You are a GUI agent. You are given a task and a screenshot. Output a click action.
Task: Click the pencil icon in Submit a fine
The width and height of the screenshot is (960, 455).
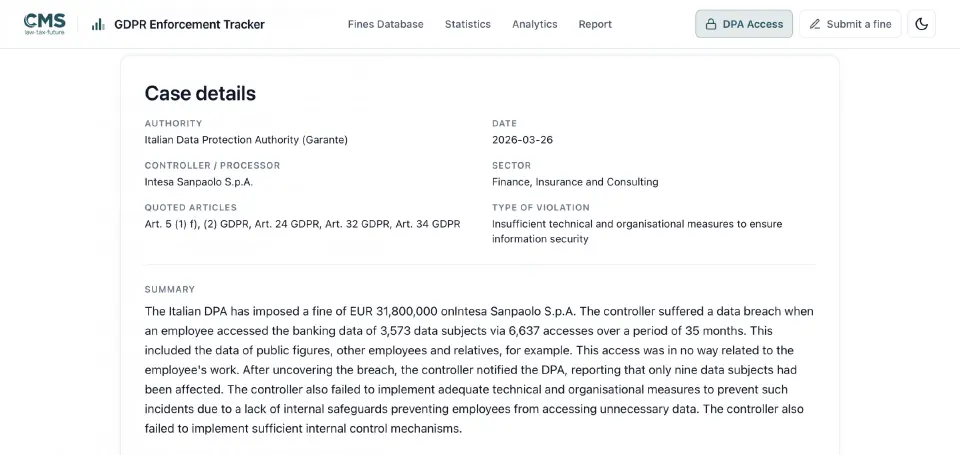click(814, 24)
